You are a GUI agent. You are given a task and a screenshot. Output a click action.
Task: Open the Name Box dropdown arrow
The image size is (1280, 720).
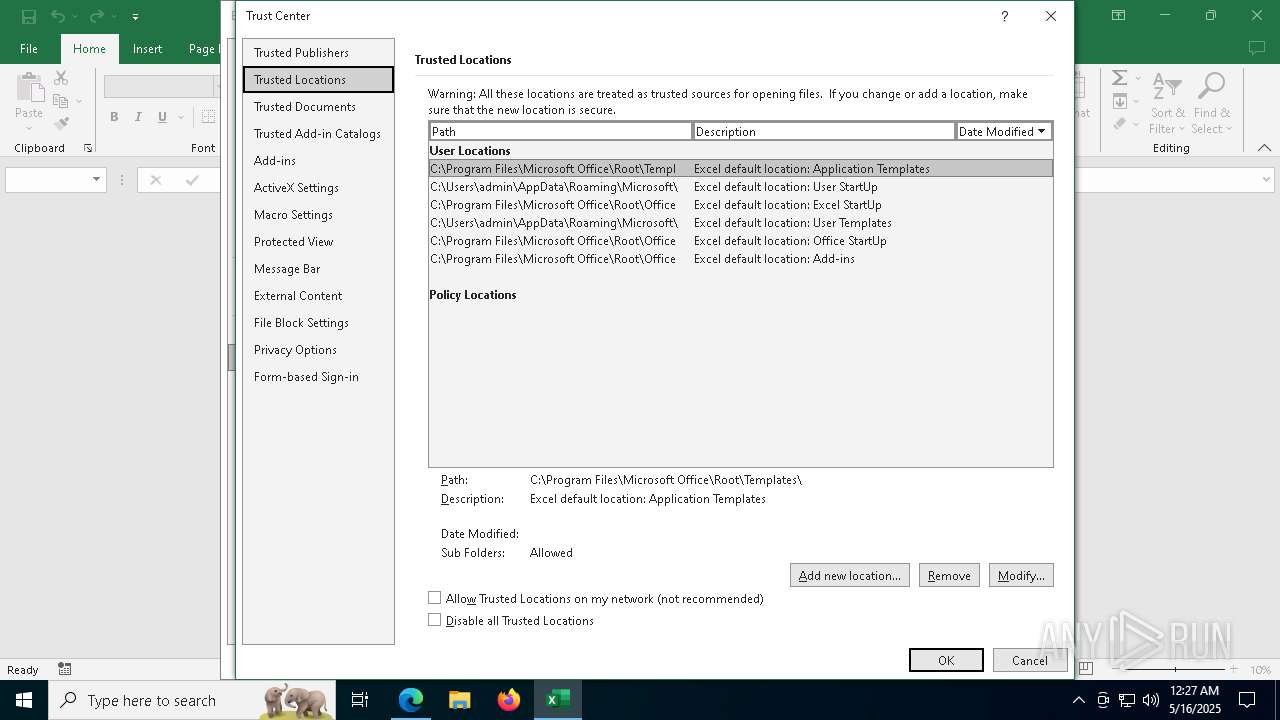click(96, 180)
